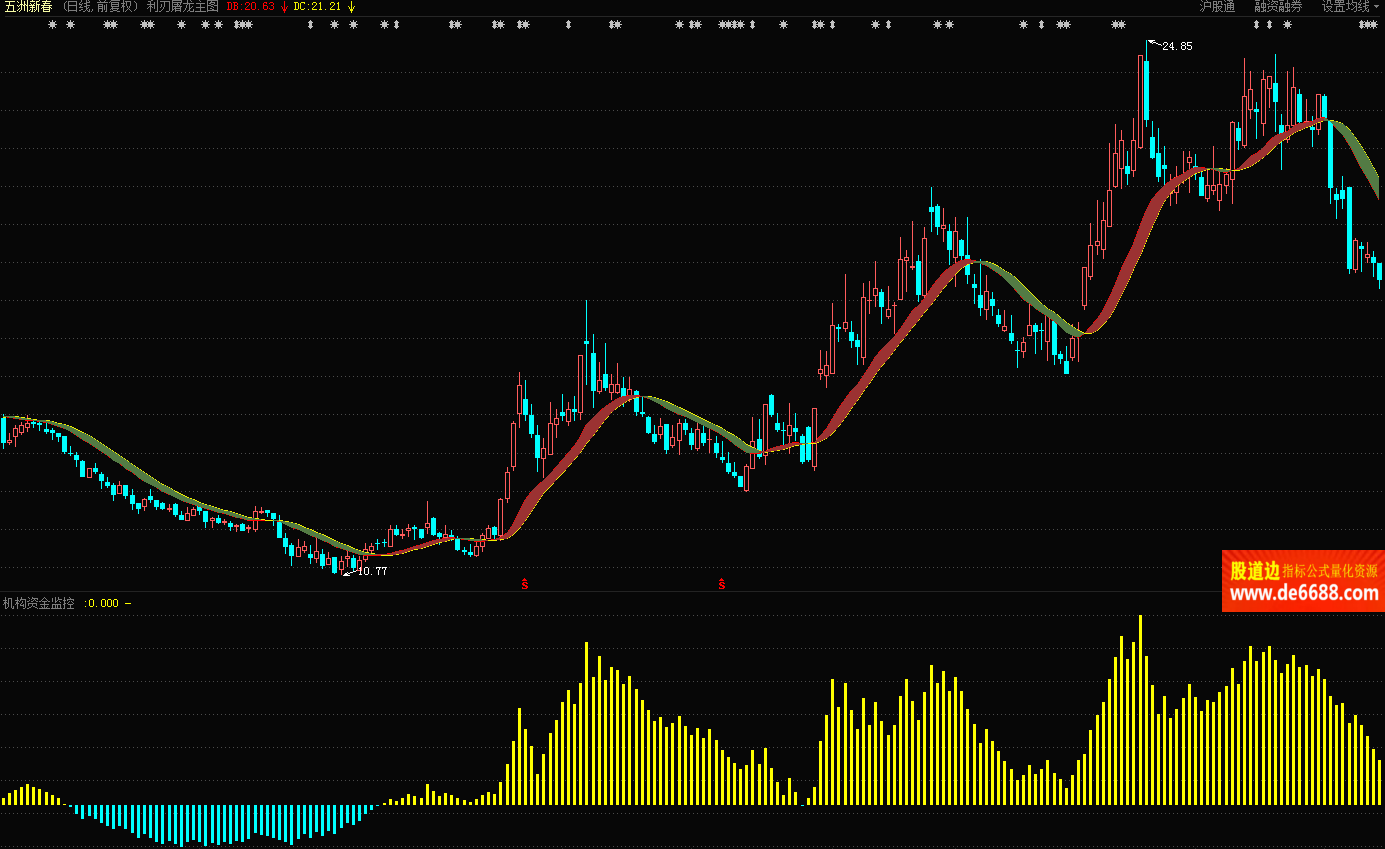Click the last star info marker at top right

(1287, 25)
